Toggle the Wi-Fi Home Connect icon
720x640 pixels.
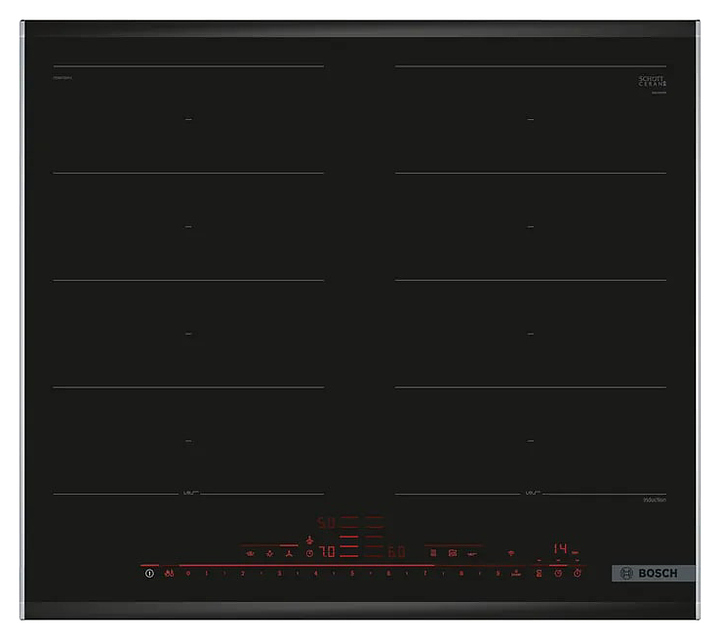tap(509, 552)
